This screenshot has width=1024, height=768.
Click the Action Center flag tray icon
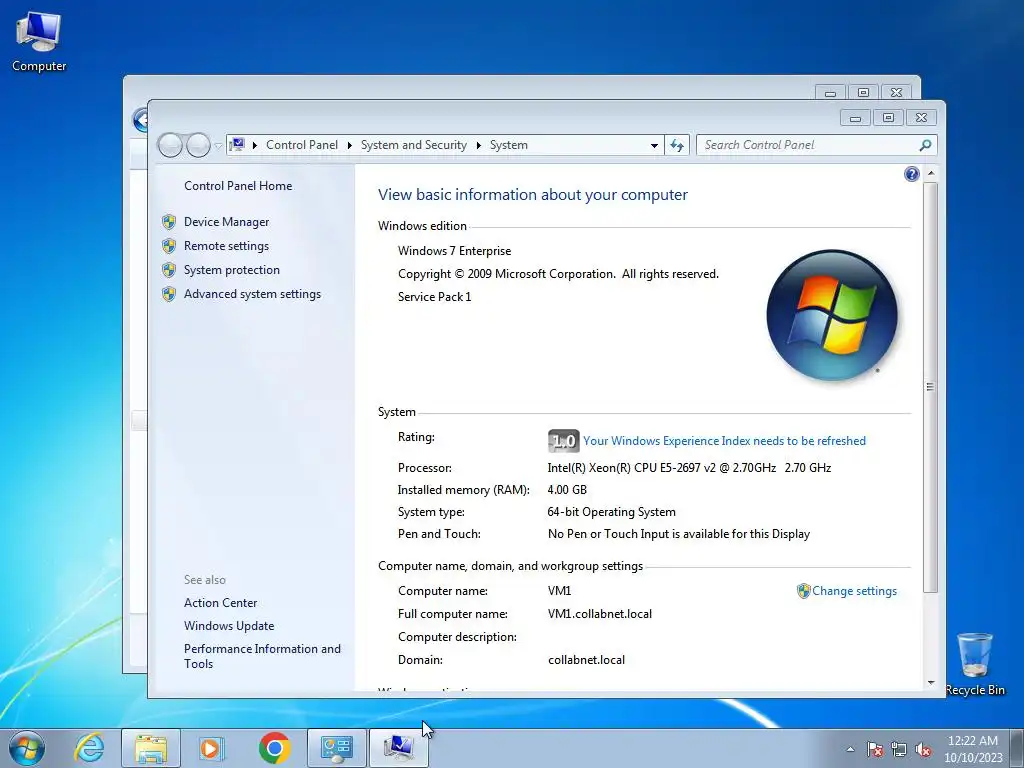[x=875, y=750]
